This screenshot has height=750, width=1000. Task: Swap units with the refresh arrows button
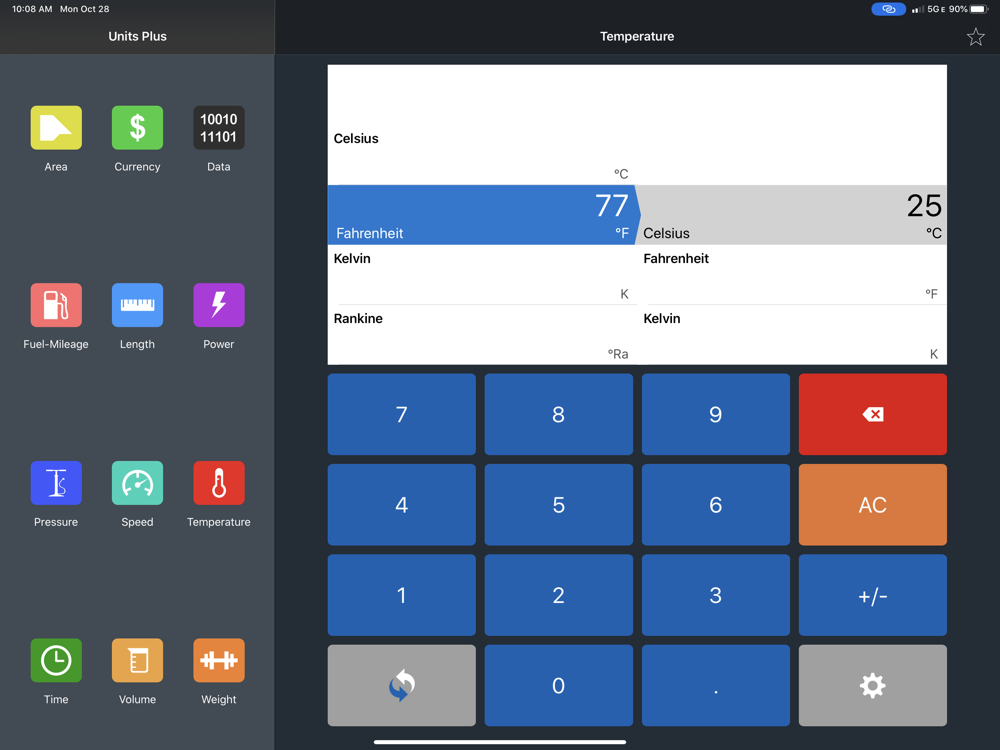pos(402,686)
